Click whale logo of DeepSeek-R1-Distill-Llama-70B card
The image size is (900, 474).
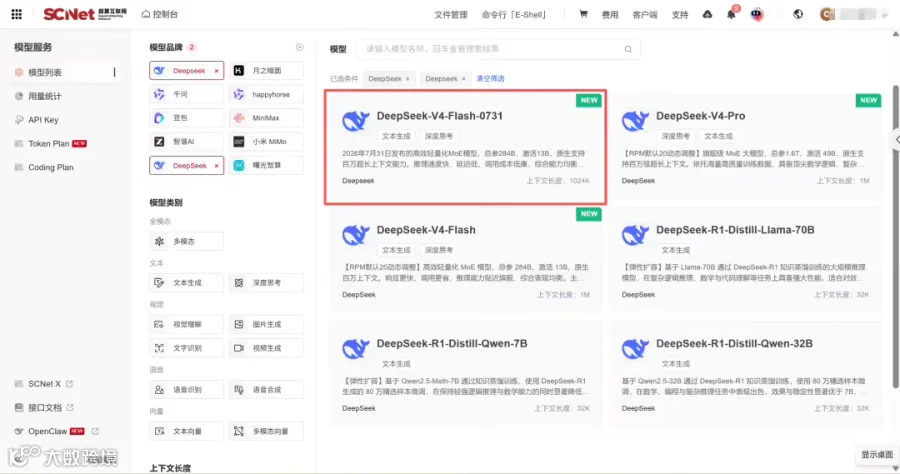click(635, 235)
